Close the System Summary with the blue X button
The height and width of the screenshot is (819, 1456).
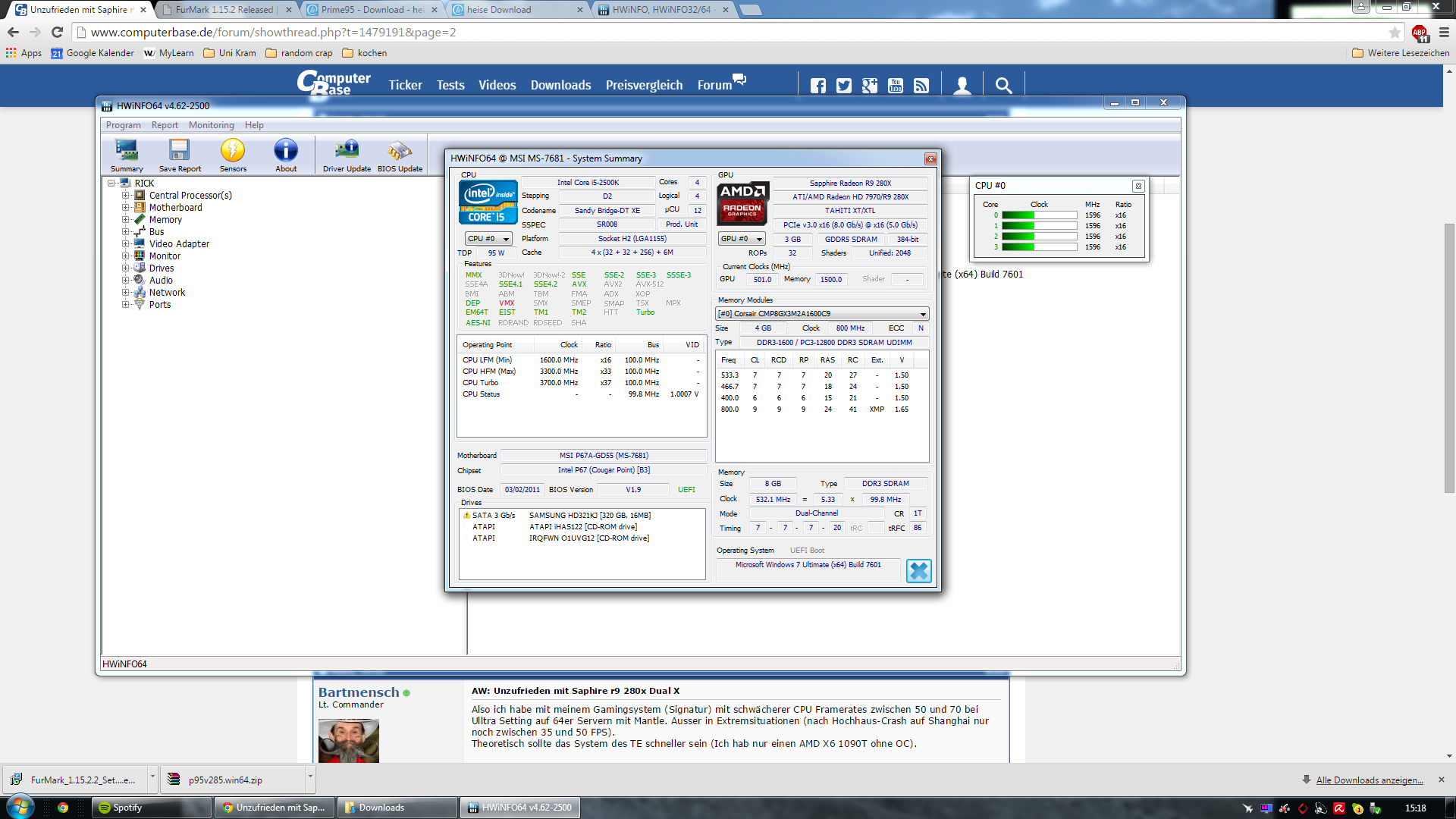tap(918, 571)
